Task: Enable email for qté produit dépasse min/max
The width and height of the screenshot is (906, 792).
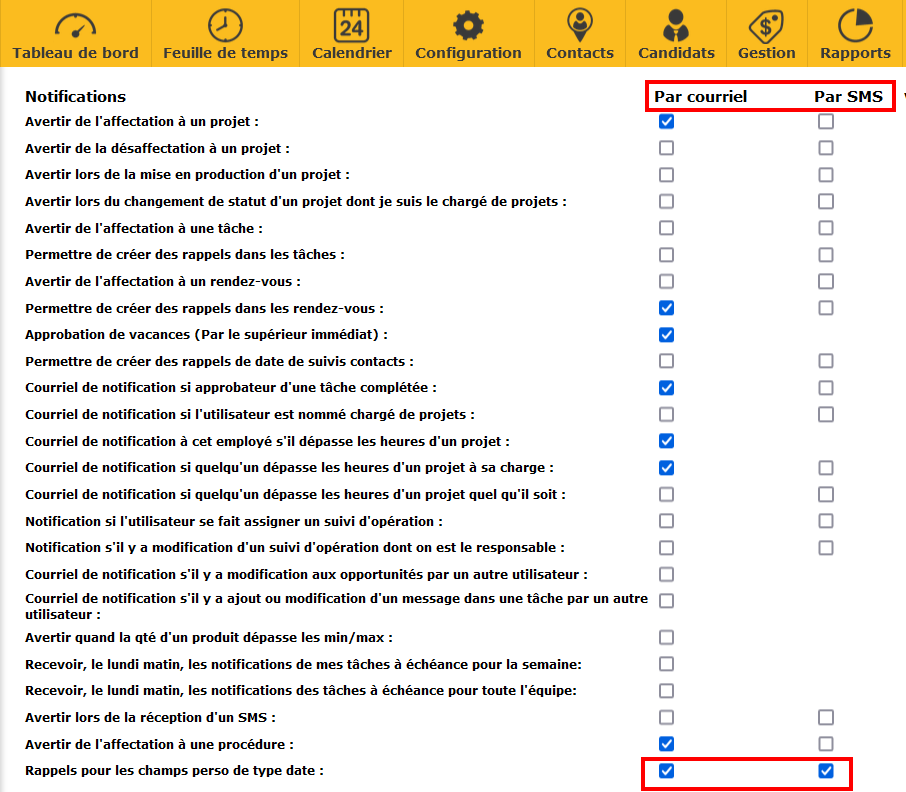Action: [667, 637]
